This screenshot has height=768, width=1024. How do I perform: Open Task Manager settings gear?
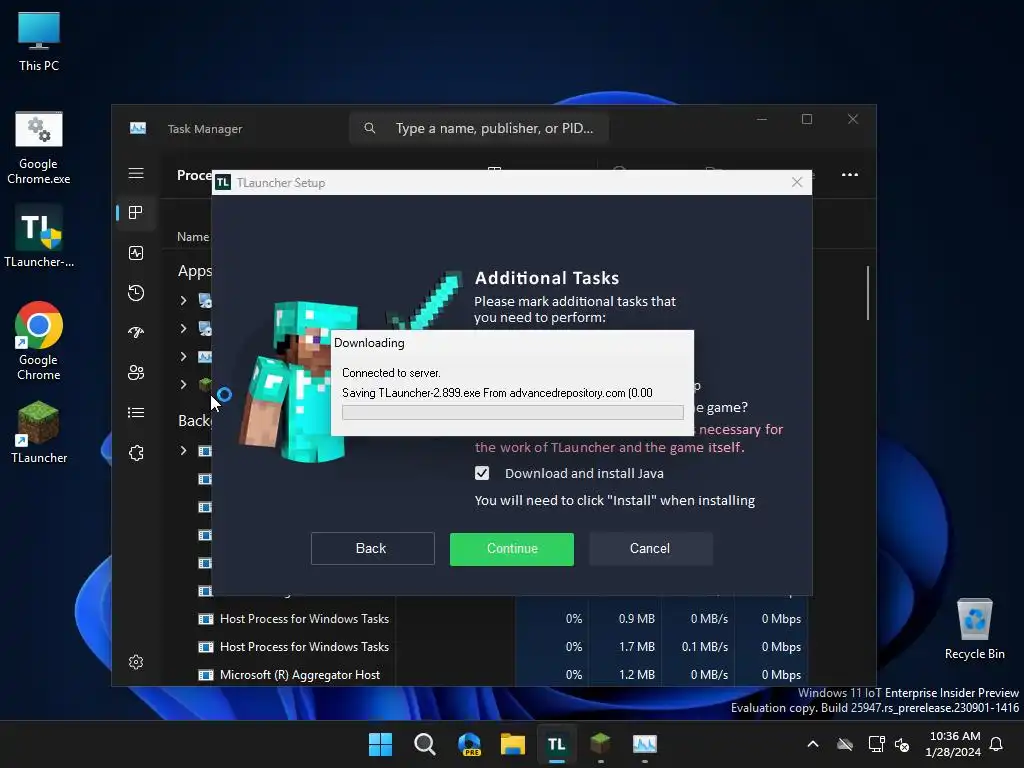pos(136,662)
